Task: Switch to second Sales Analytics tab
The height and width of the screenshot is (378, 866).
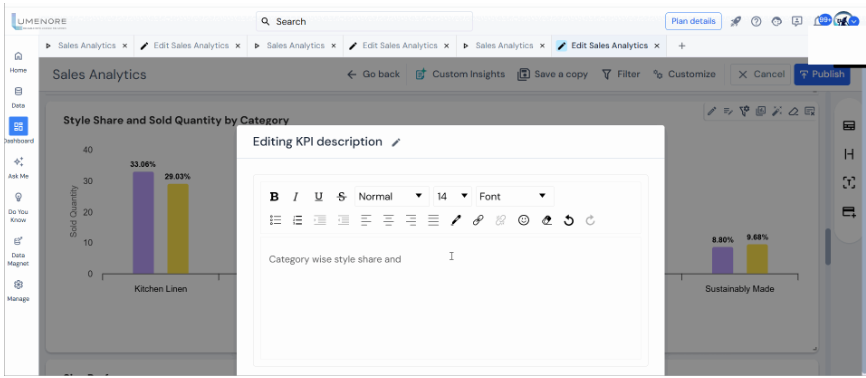Action: [x=295, y=45]
